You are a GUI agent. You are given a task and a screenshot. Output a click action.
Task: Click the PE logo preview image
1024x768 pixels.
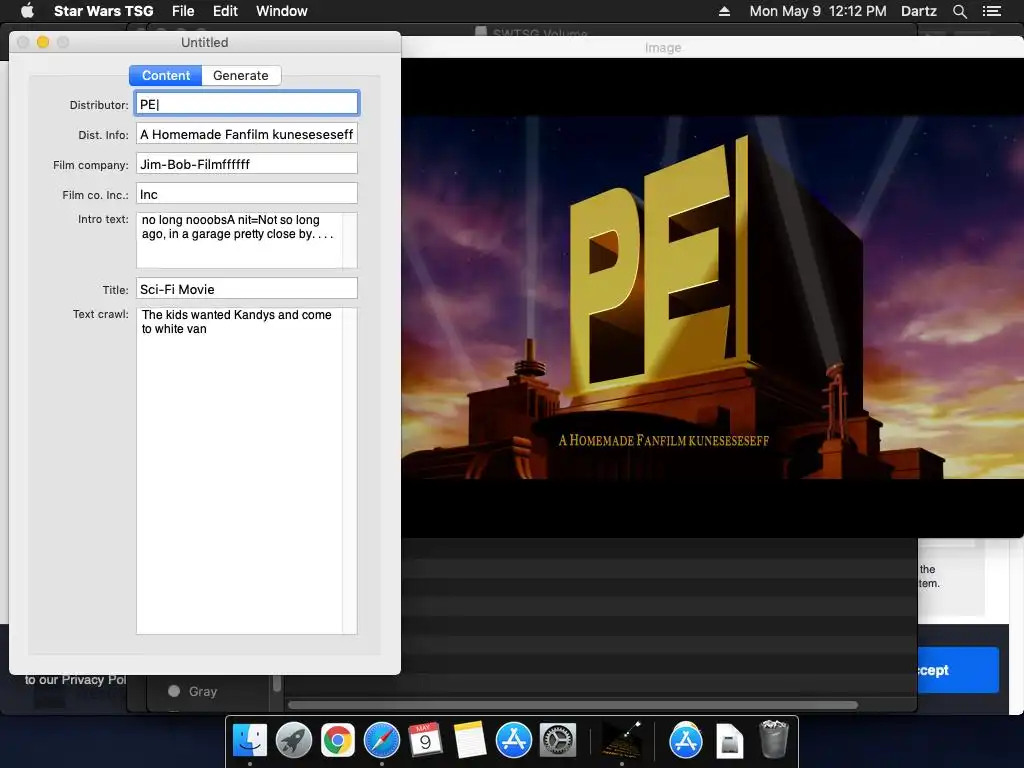coord(712,298)
